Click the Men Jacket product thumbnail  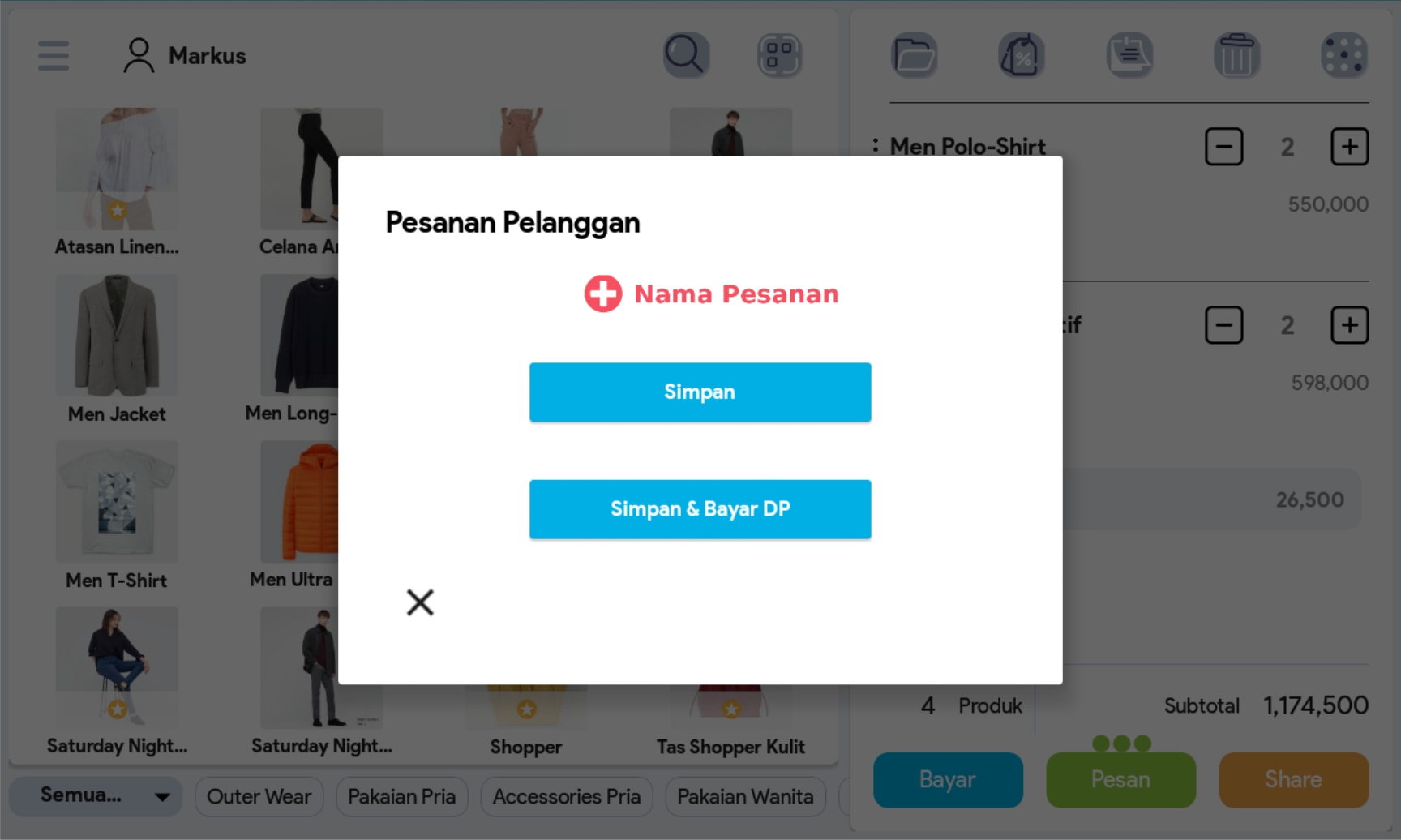pos(117,336)
